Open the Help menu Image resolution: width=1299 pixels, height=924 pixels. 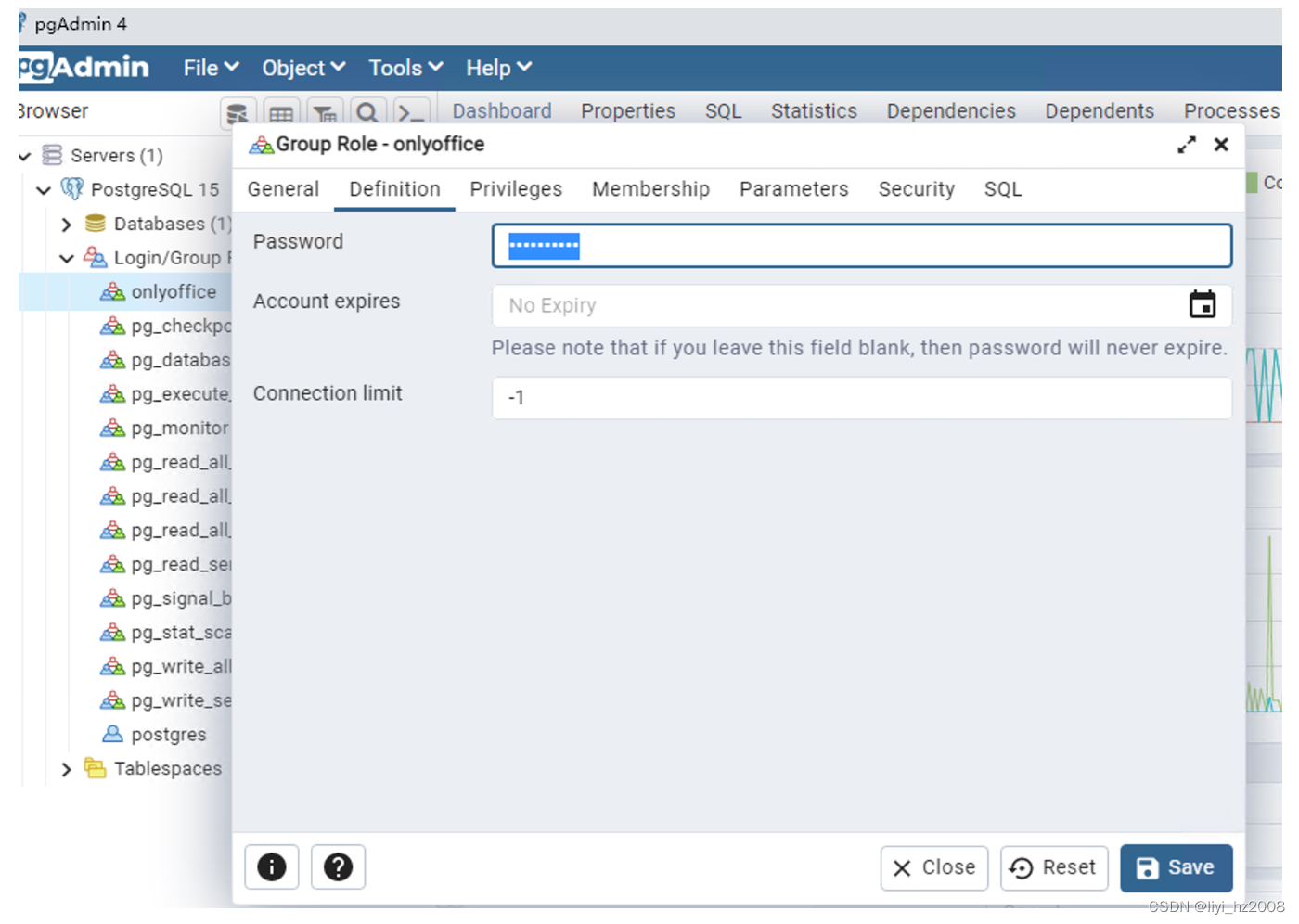(x=498, y=68)
